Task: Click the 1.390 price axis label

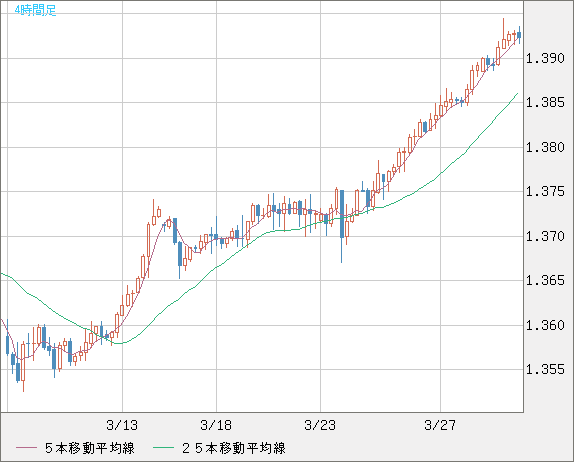Action: point(545,58)
